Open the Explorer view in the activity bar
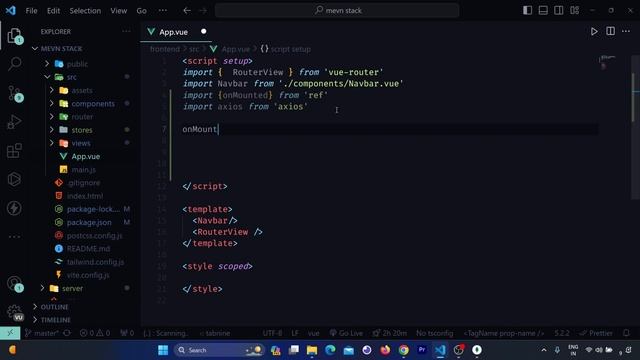The image size is (640, 360). (x=15, y=36)
